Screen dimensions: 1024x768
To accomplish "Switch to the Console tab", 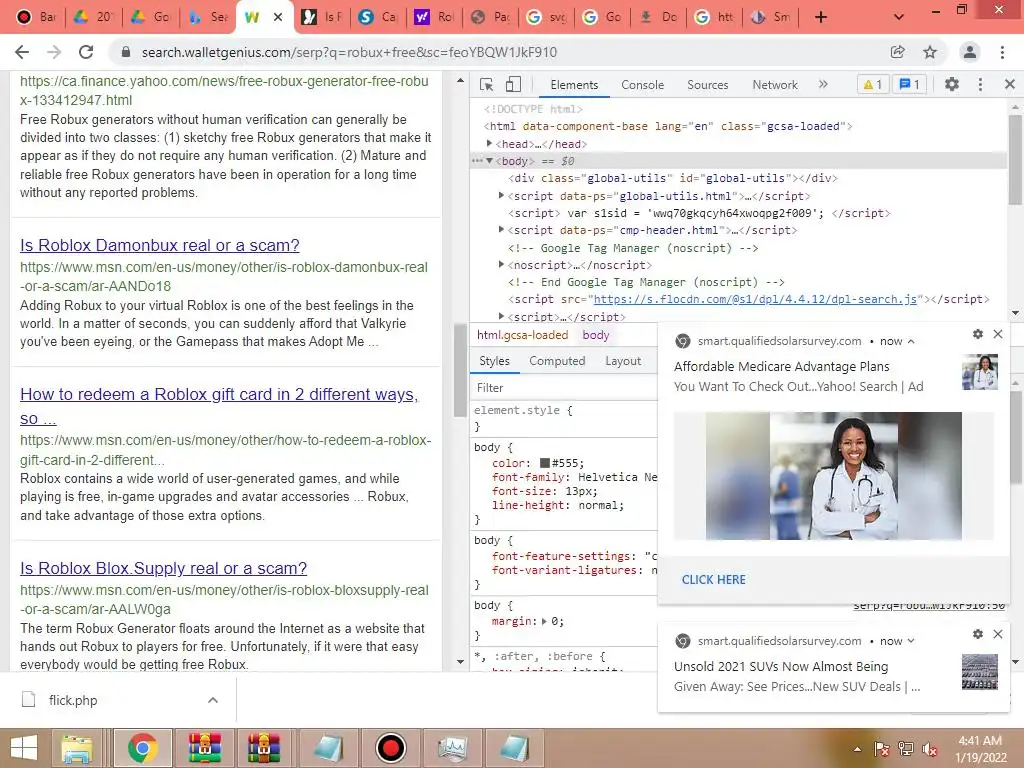I will point(643,85).
